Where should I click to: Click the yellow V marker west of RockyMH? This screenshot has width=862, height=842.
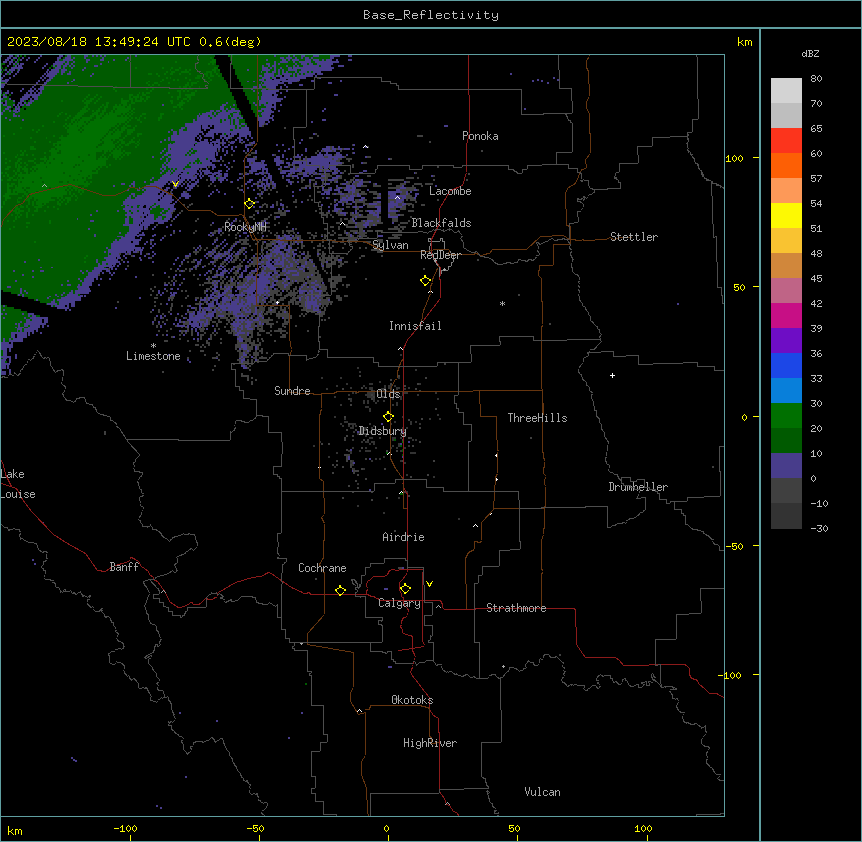pyautogui.click(x=175, y=184)
